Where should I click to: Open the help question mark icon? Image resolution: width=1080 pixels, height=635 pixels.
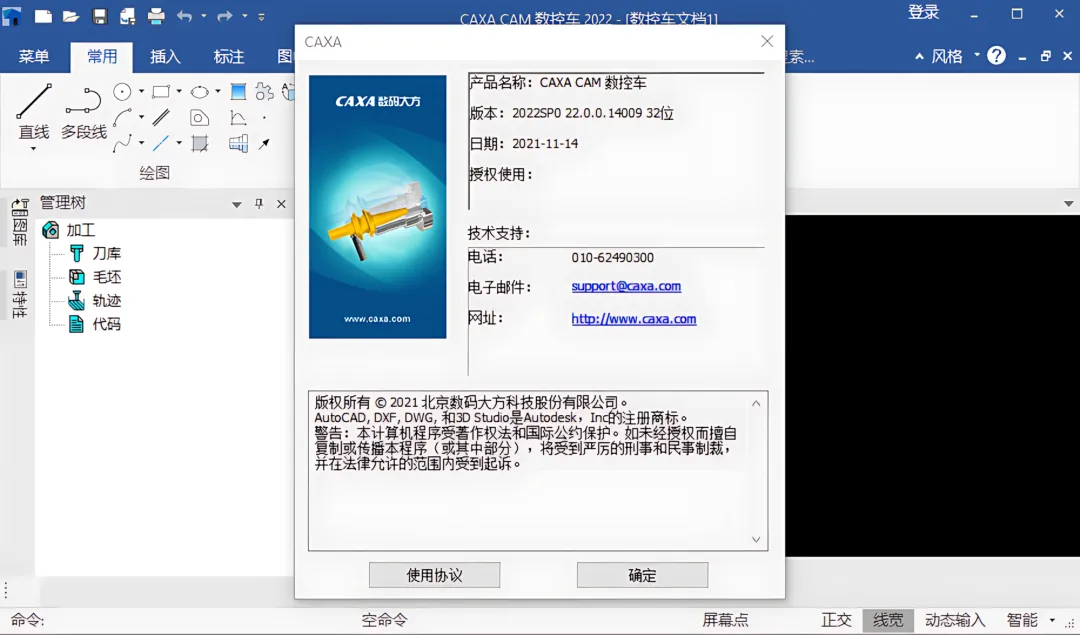[996, 56]
